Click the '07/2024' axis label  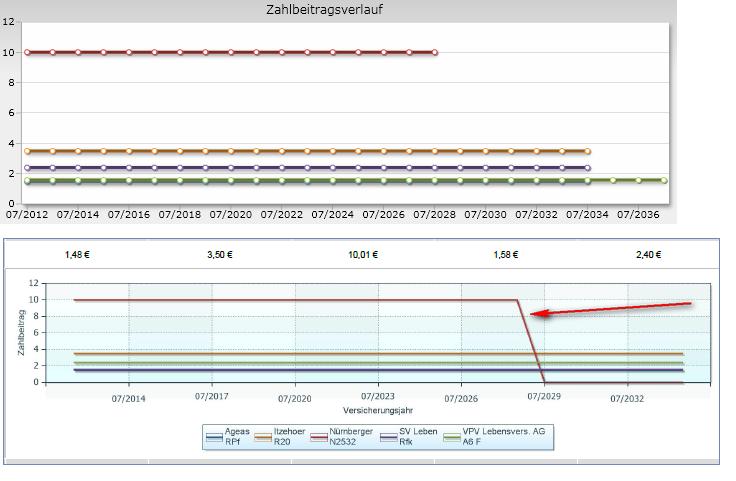point(332,215)
